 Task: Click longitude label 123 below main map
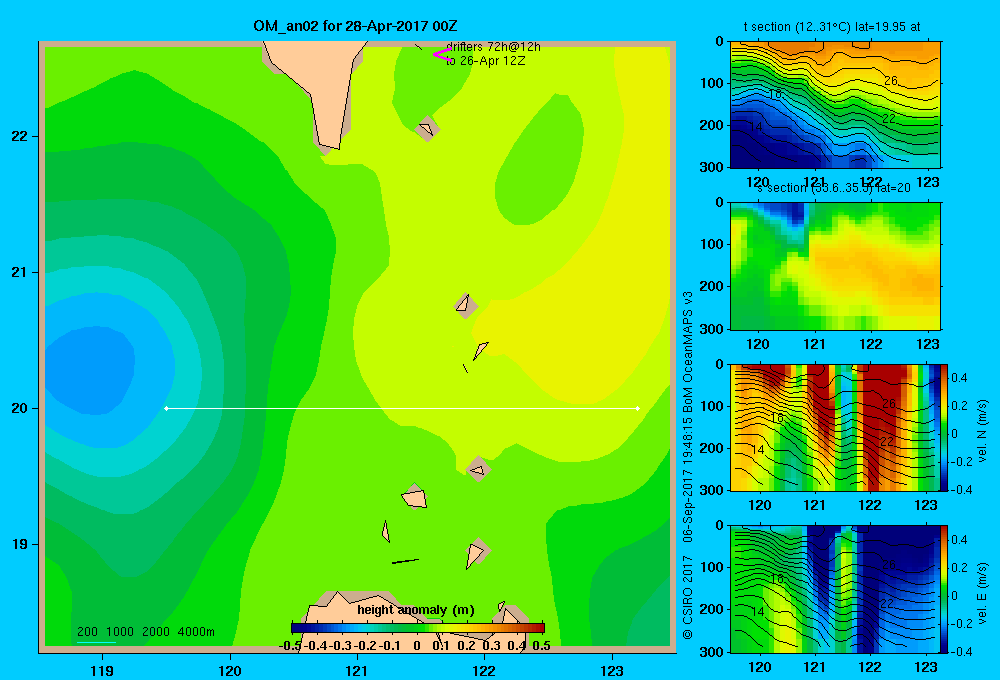[612, 671]
